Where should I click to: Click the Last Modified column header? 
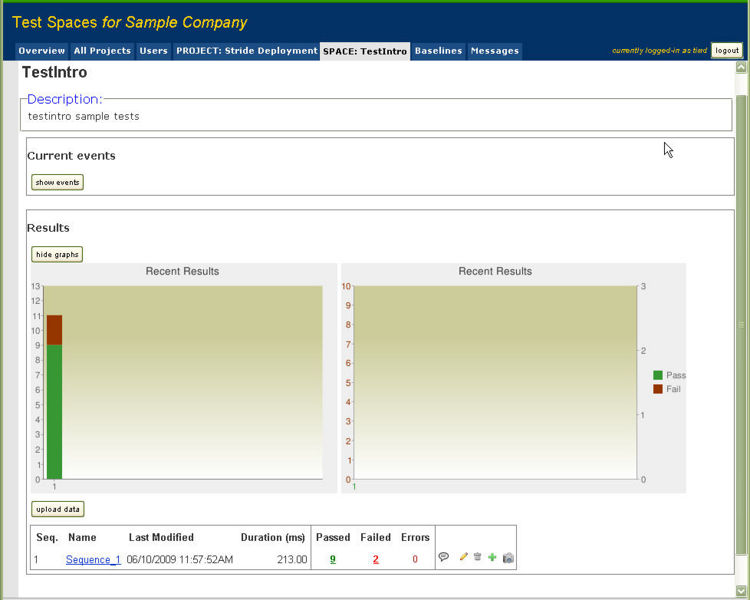coord(161,537)
